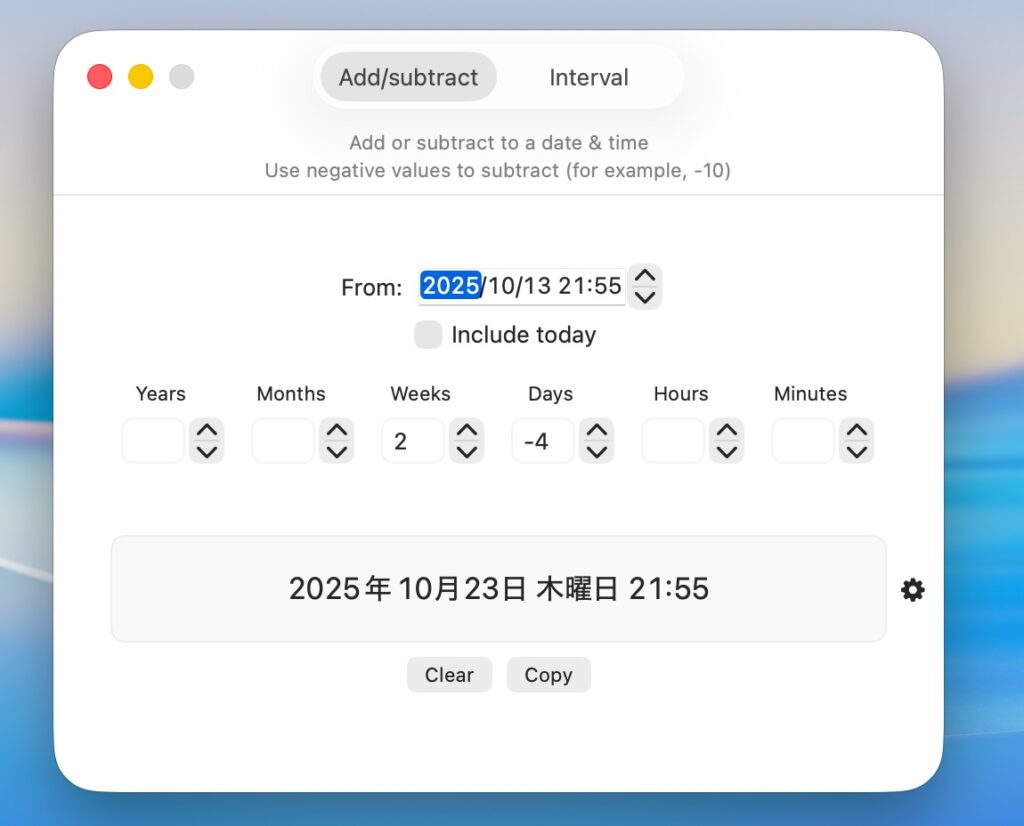Click the Hours input field

click(673, 441)
